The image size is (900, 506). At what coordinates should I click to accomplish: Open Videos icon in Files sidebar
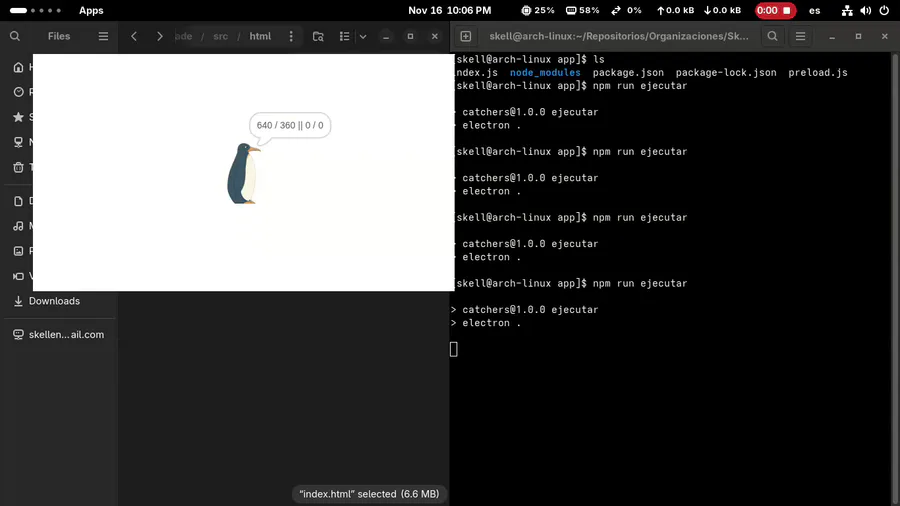point(18,276)
